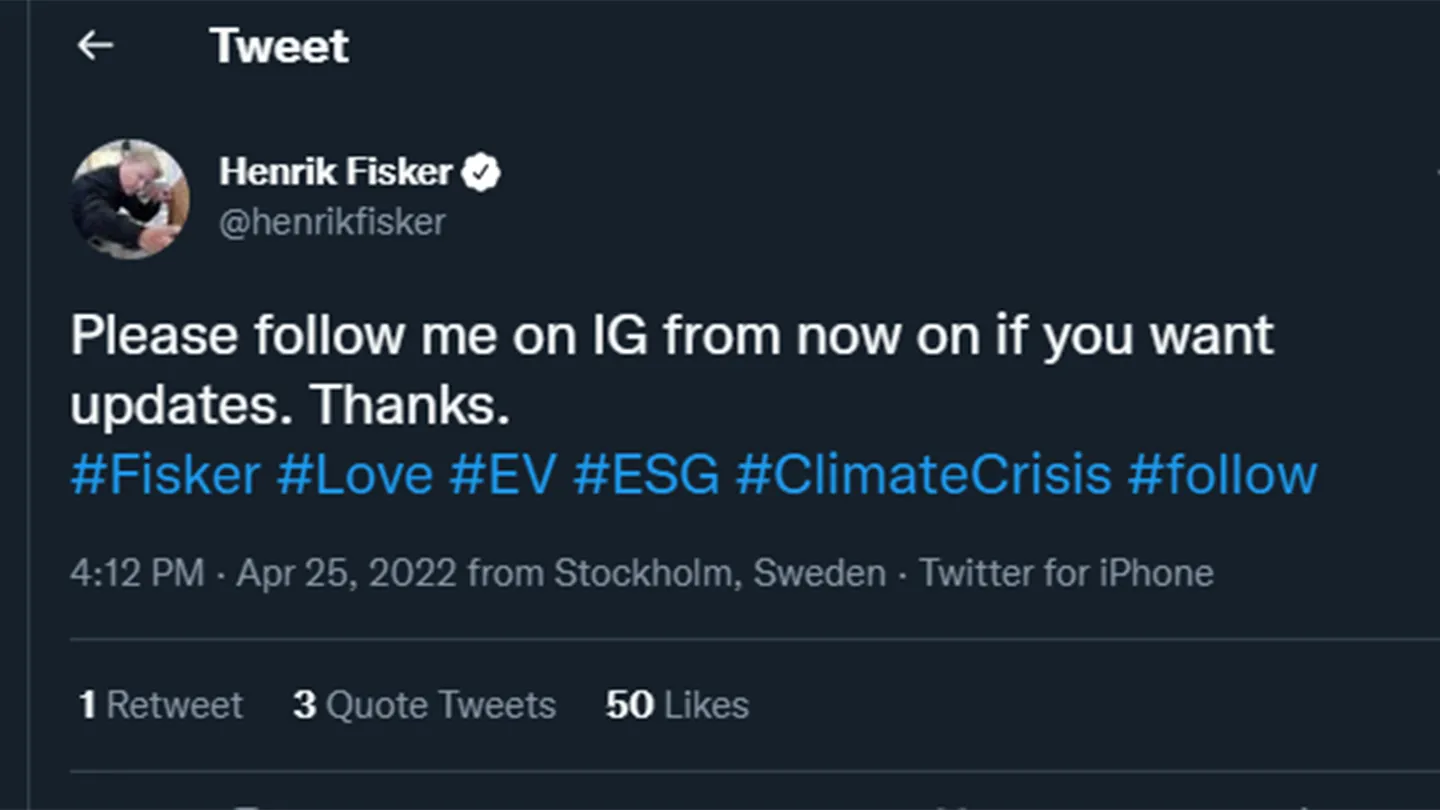
Task: Click the 4:12 PM Apr 25, 2022 timestamp
Action: tap(263, 574)
